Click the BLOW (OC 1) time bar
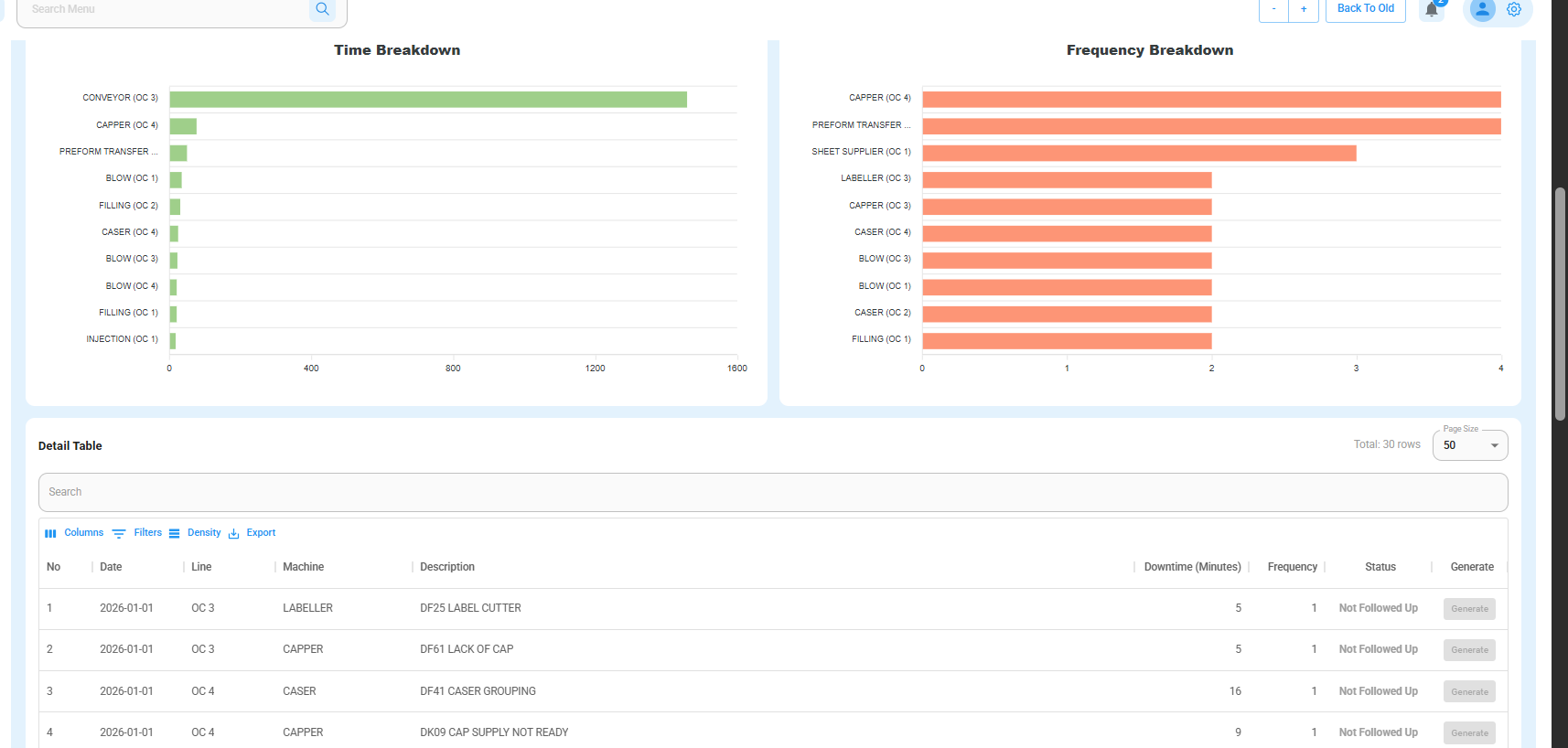Viewport: 1568px width, 748px height. [176, 180]
